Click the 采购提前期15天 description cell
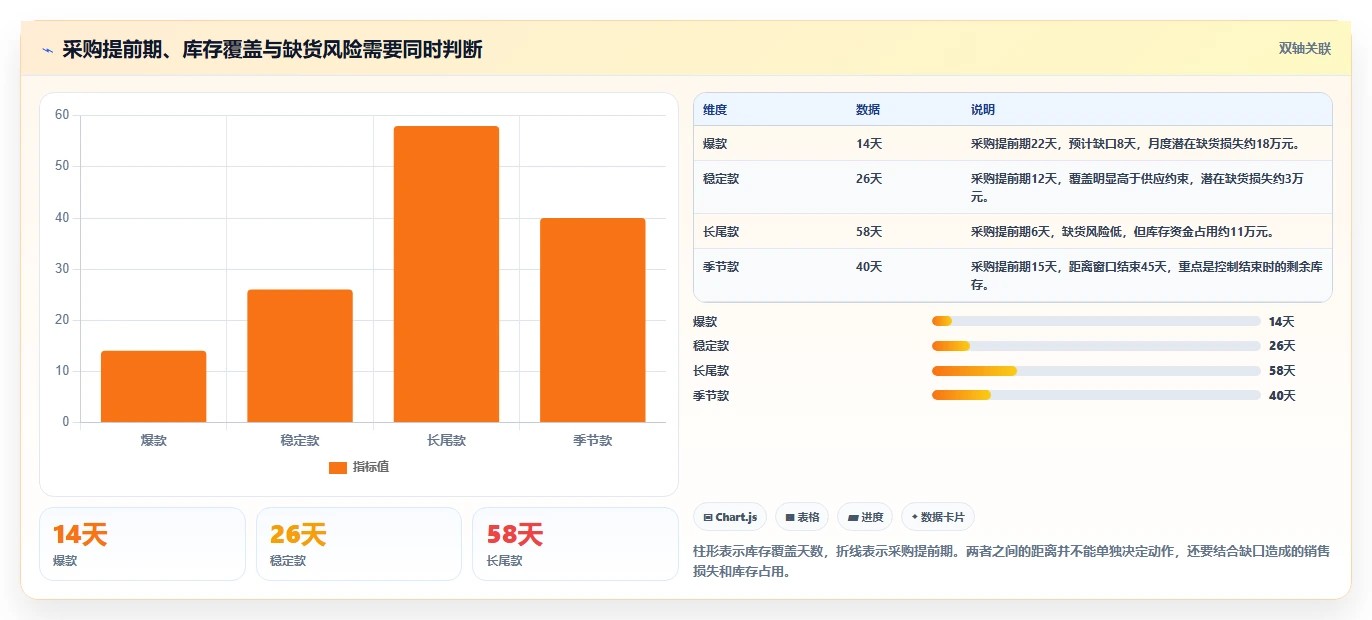Screen dimensions: 1372x620 click(x=1146, y=275)
